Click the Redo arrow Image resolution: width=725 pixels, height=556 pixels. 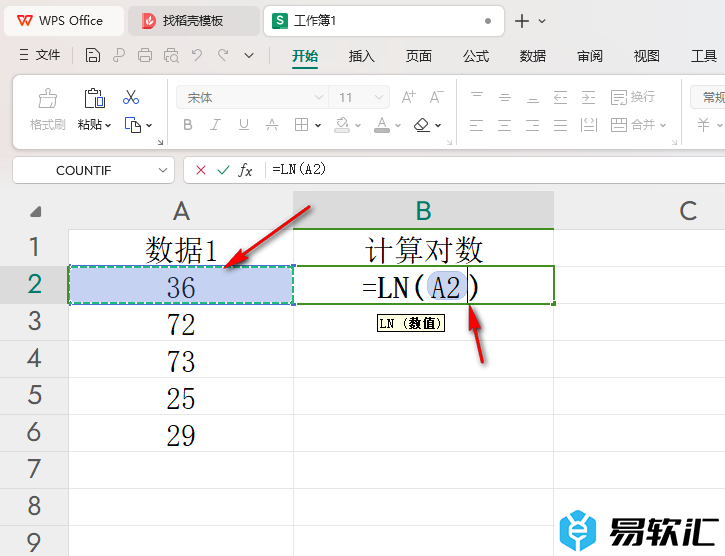223,56
